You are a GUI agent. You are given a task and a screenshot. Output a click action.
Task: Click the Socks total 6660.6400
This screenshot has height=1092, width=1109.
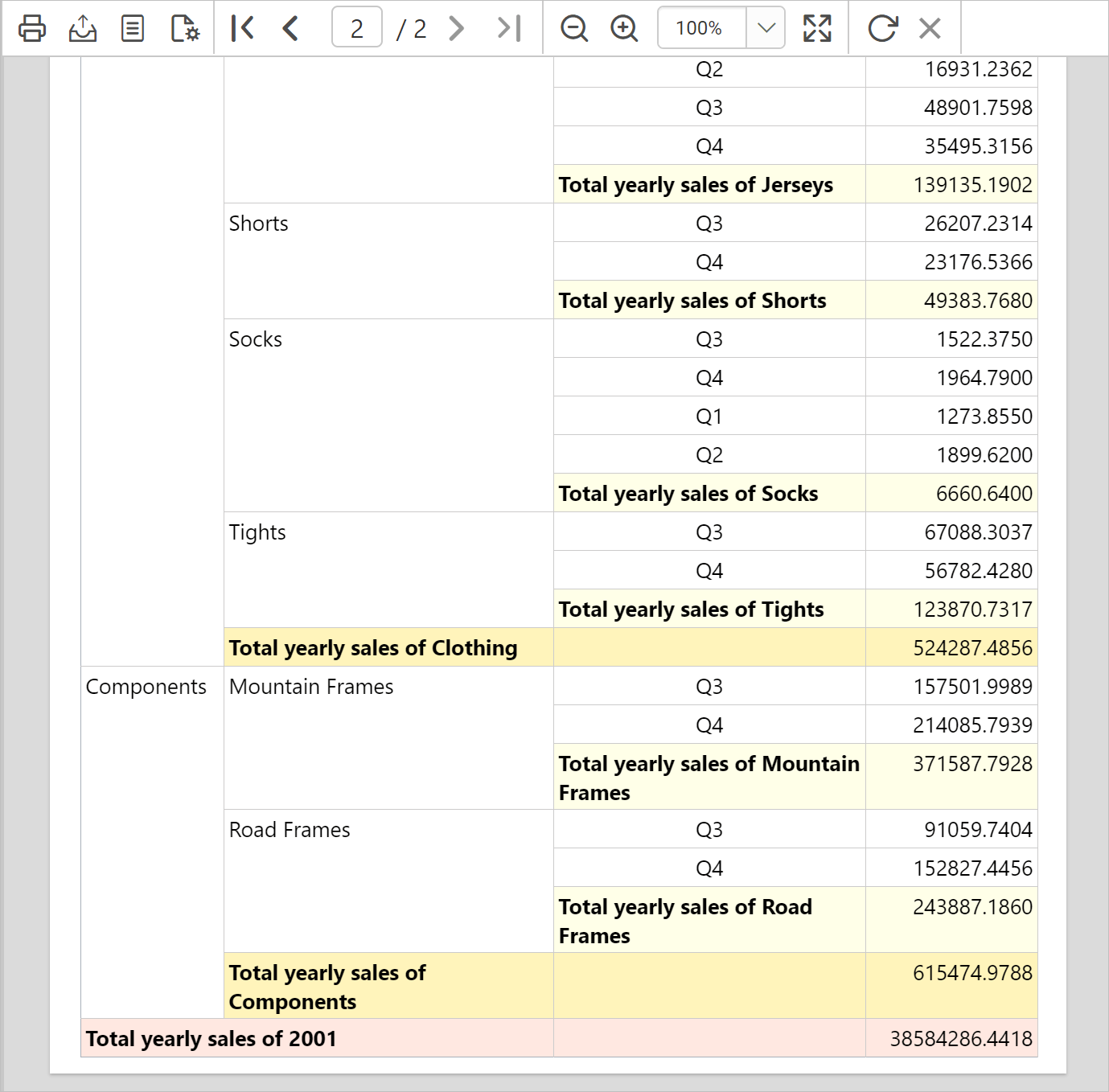952,493
